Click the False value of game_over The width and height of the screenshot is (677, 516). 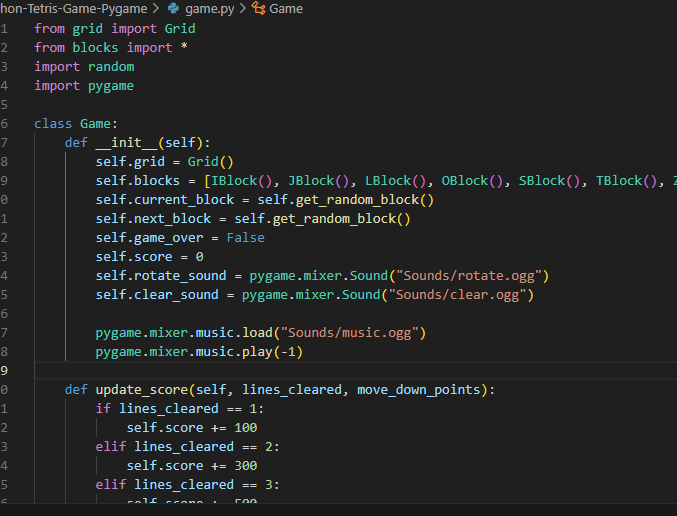pos(245,238)
